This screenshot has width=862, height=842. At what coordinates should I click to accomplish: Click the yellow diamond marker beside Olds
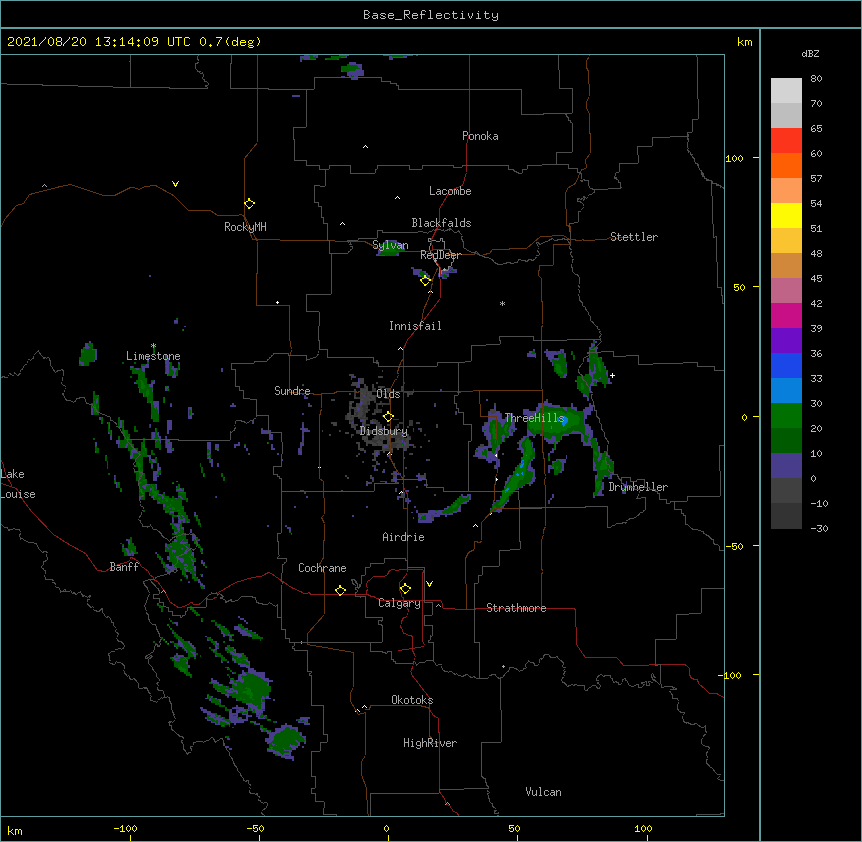388,417
